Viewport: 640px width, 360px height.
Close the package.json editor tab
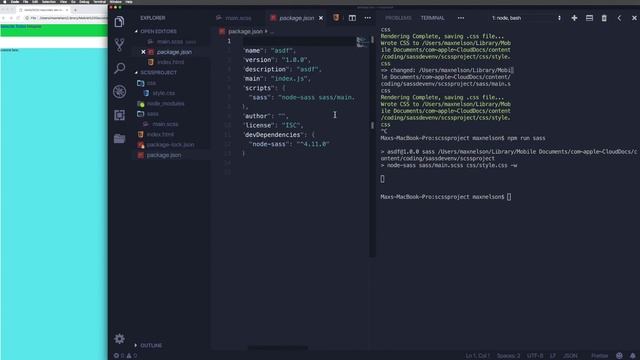[321, 18]
